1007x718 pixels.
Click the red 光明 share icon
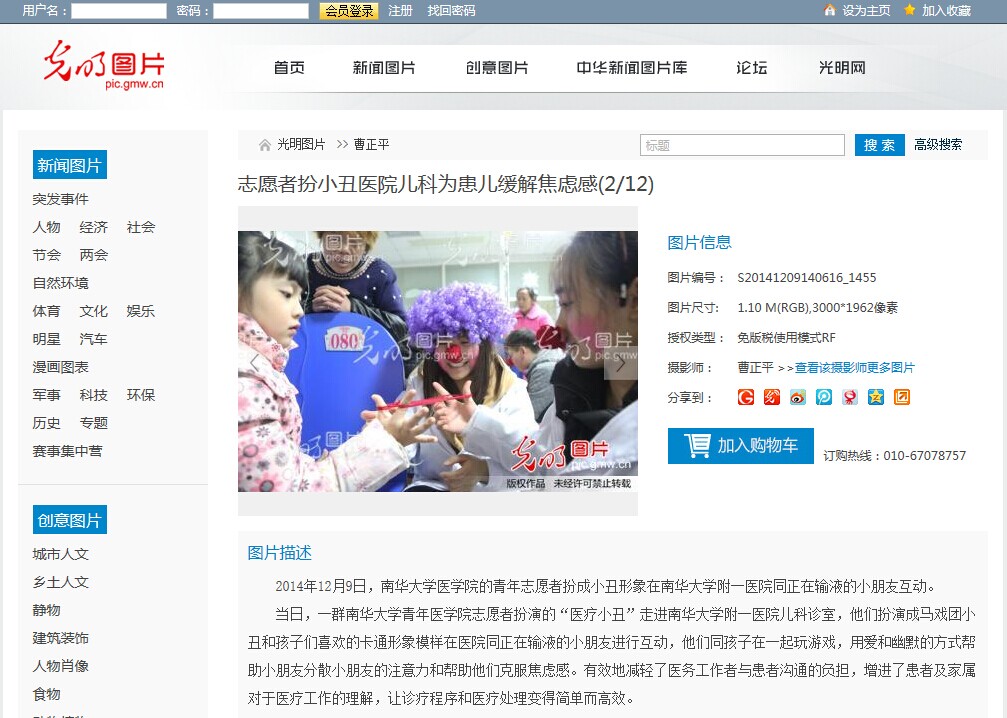pos(772,398)
